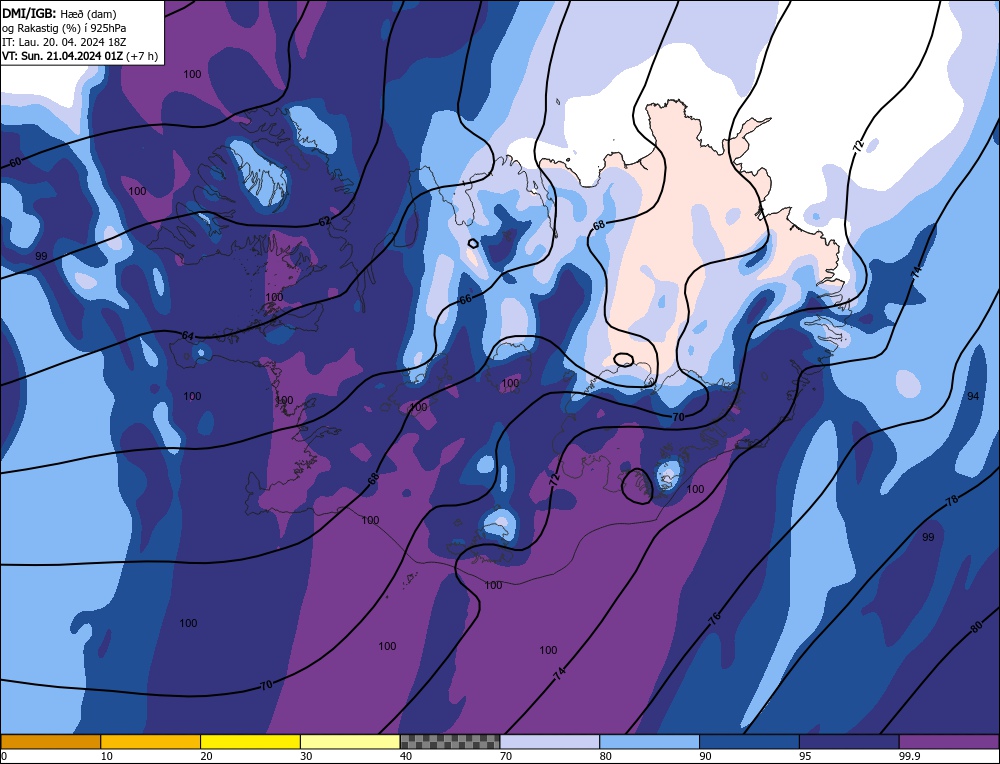
Task: Click the '66' contour label
Action: coord(466,298)
